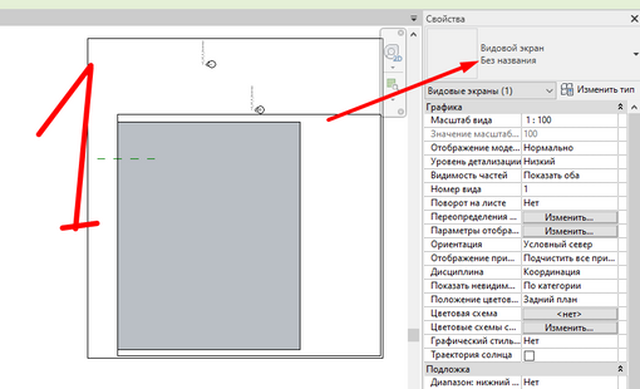Open the zoom region tool icon
Image resolution: width=640 pixels, height=389 pixels.
click(x=392, y=84)
